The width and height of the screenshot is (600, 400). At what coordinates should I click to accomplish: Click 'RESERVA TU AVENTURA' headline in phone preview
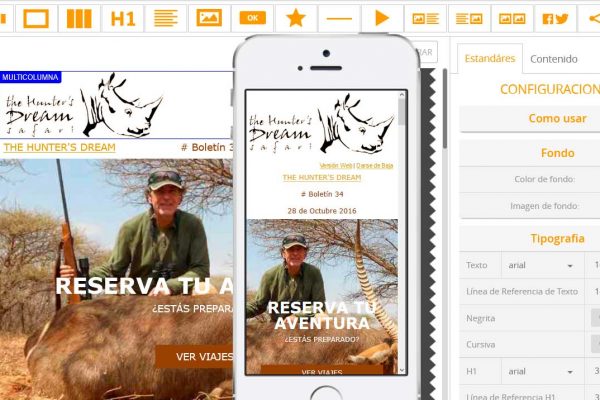(322, 315)
